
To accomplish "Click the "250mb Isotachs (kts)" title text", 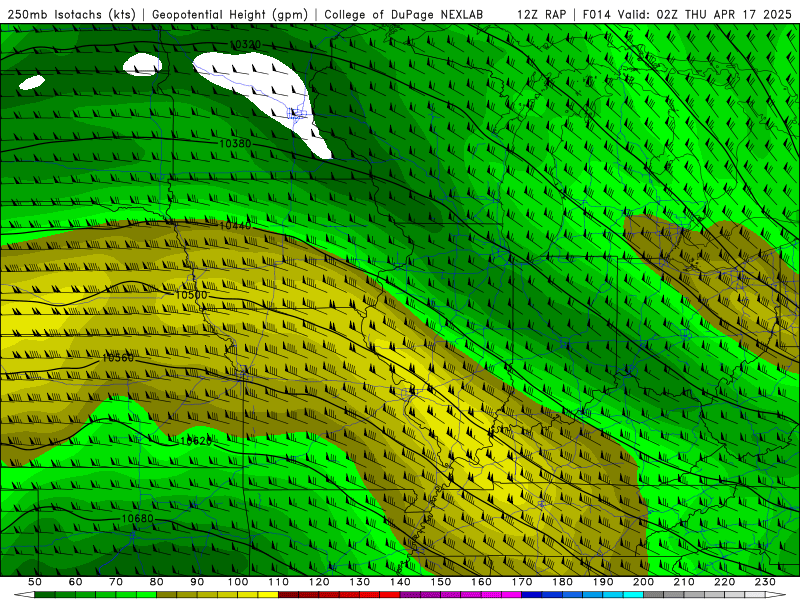I will coord(72,15).
